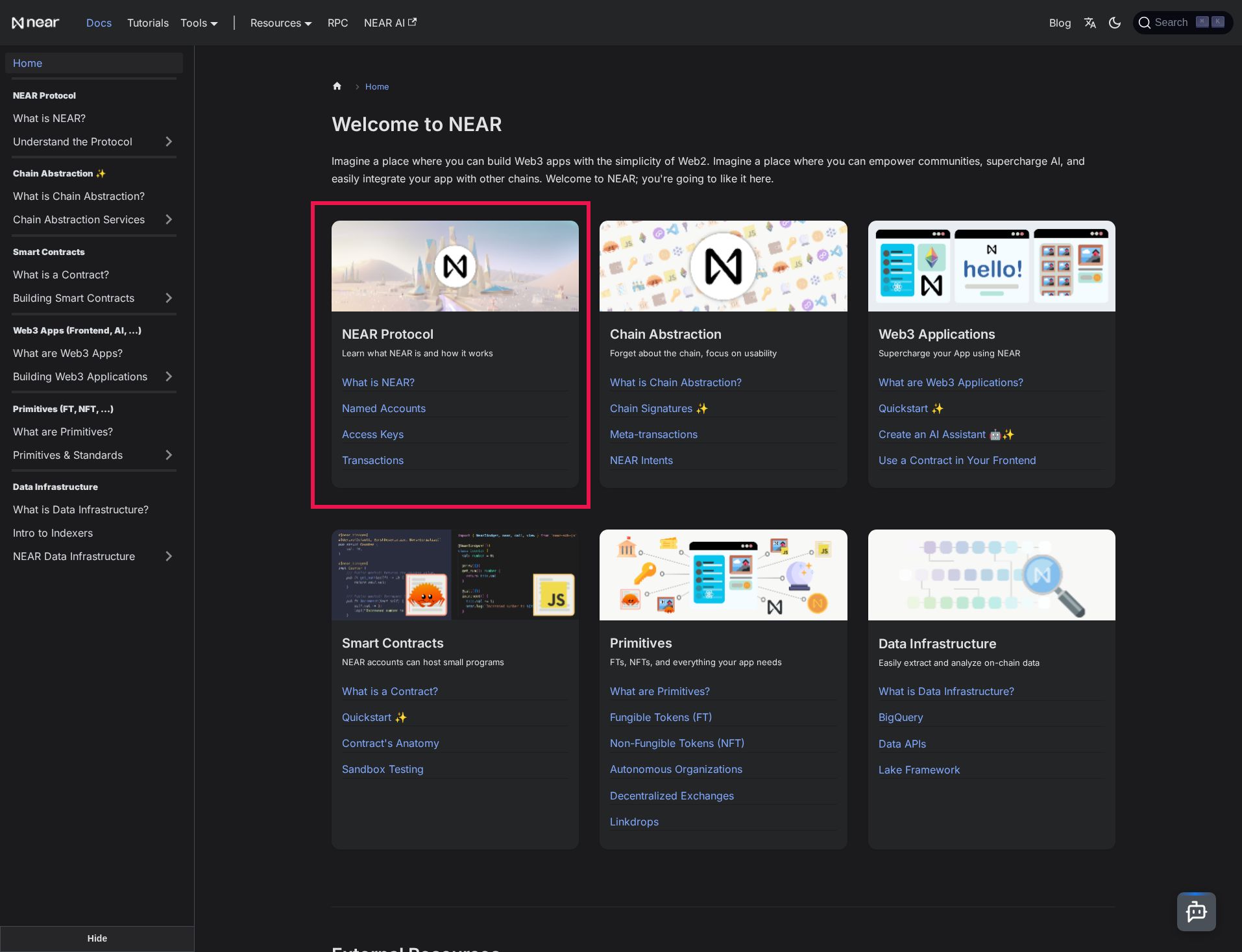Open the Resources dropdown menu
Screen dimensions: 1242x952
click(x=281, y=23)
